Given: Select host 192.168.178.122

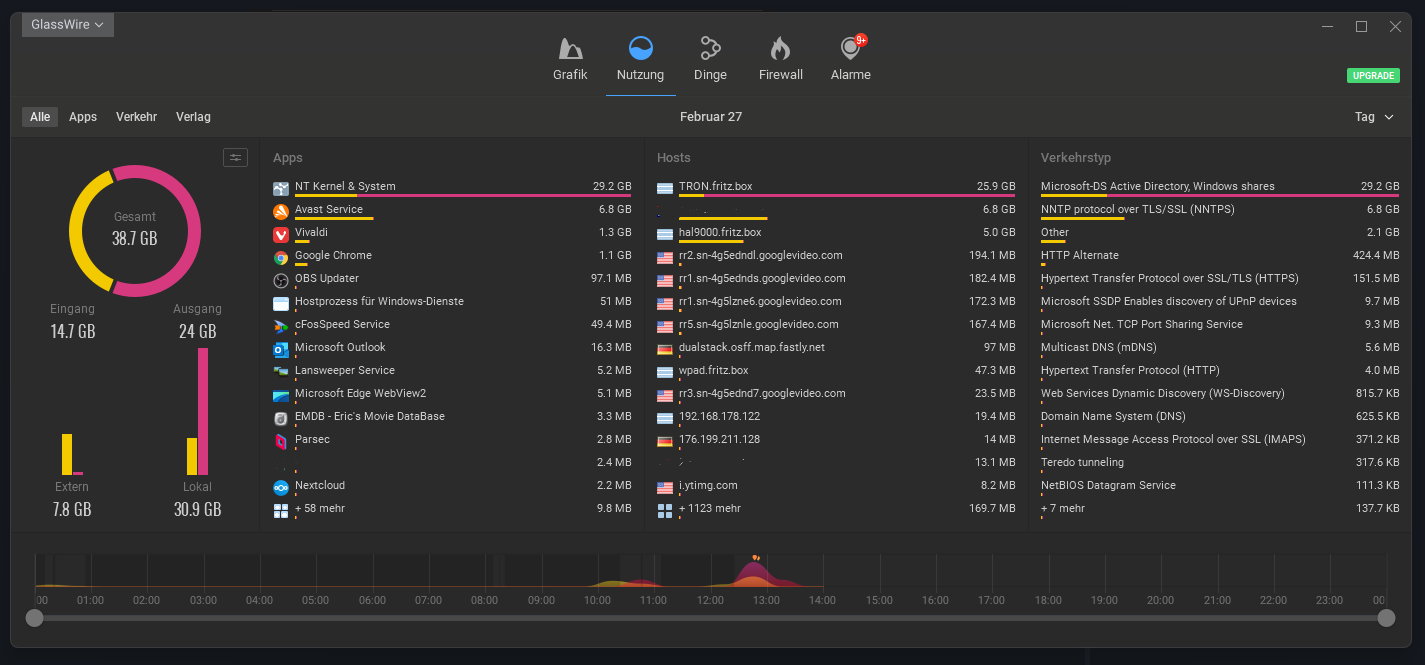Looking at the screenshot, I should pos(836,417).
